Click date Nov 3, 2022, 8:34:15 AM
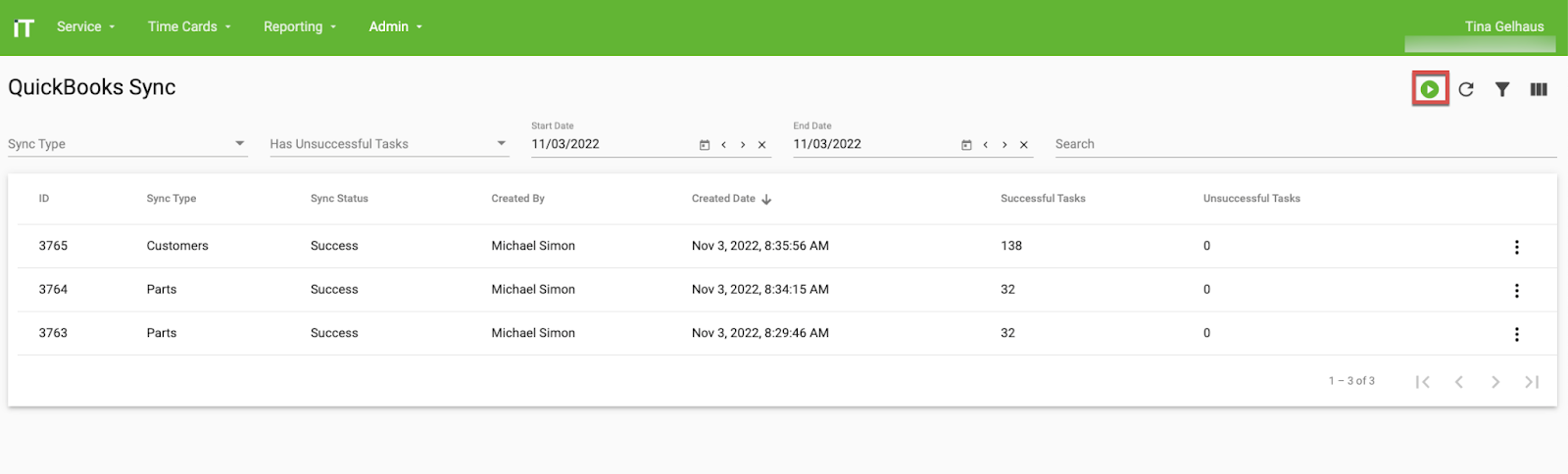The height and width of the screenshot is (474, 1568). click(760, 290)
